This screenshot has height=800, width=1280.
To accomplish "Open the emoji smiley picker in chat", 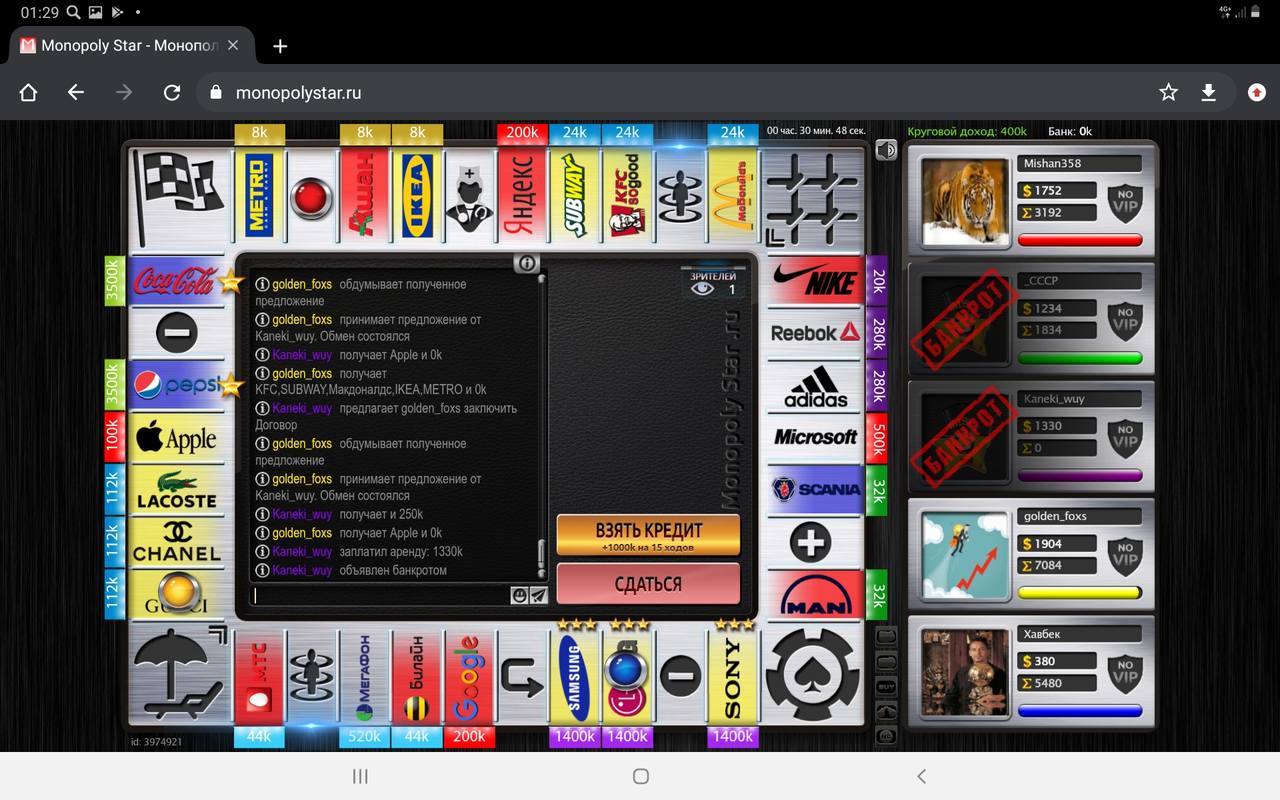I will (519, 595).
